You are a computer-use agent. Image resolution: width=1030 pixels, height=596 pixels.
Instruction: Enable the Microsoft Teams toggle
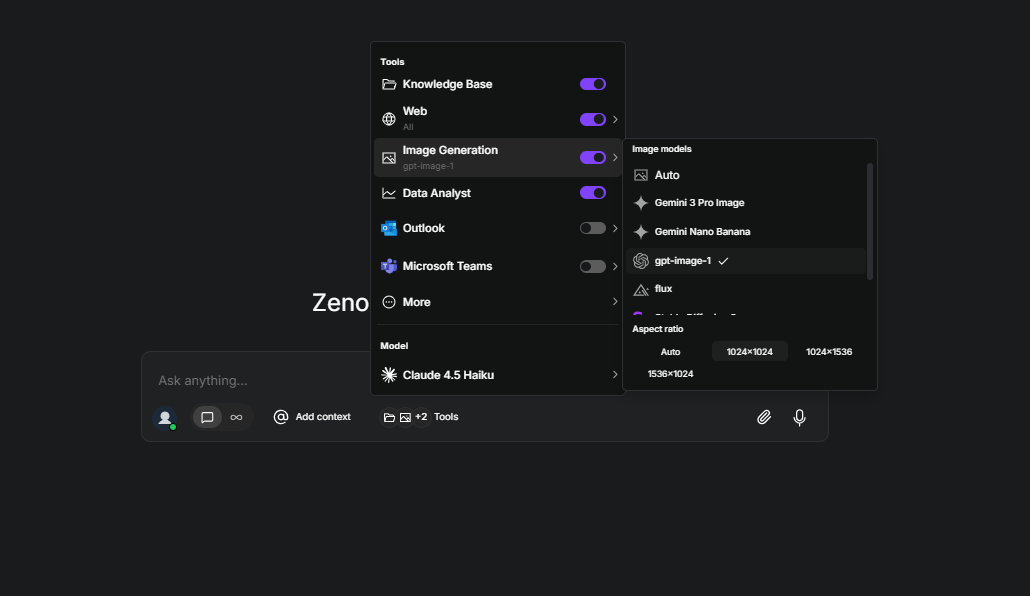(x=593, y=266)
